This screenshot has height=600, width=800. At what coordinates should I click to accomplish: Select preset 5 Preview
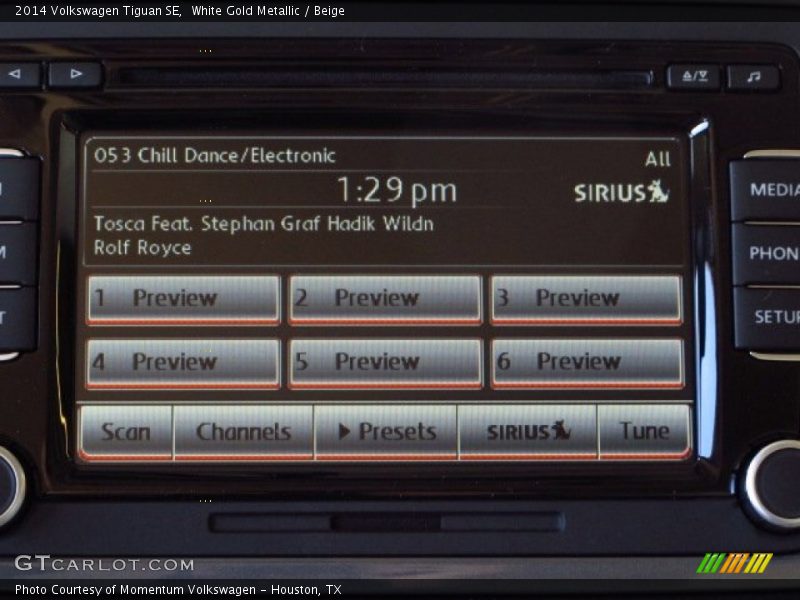tap(385, 364)
